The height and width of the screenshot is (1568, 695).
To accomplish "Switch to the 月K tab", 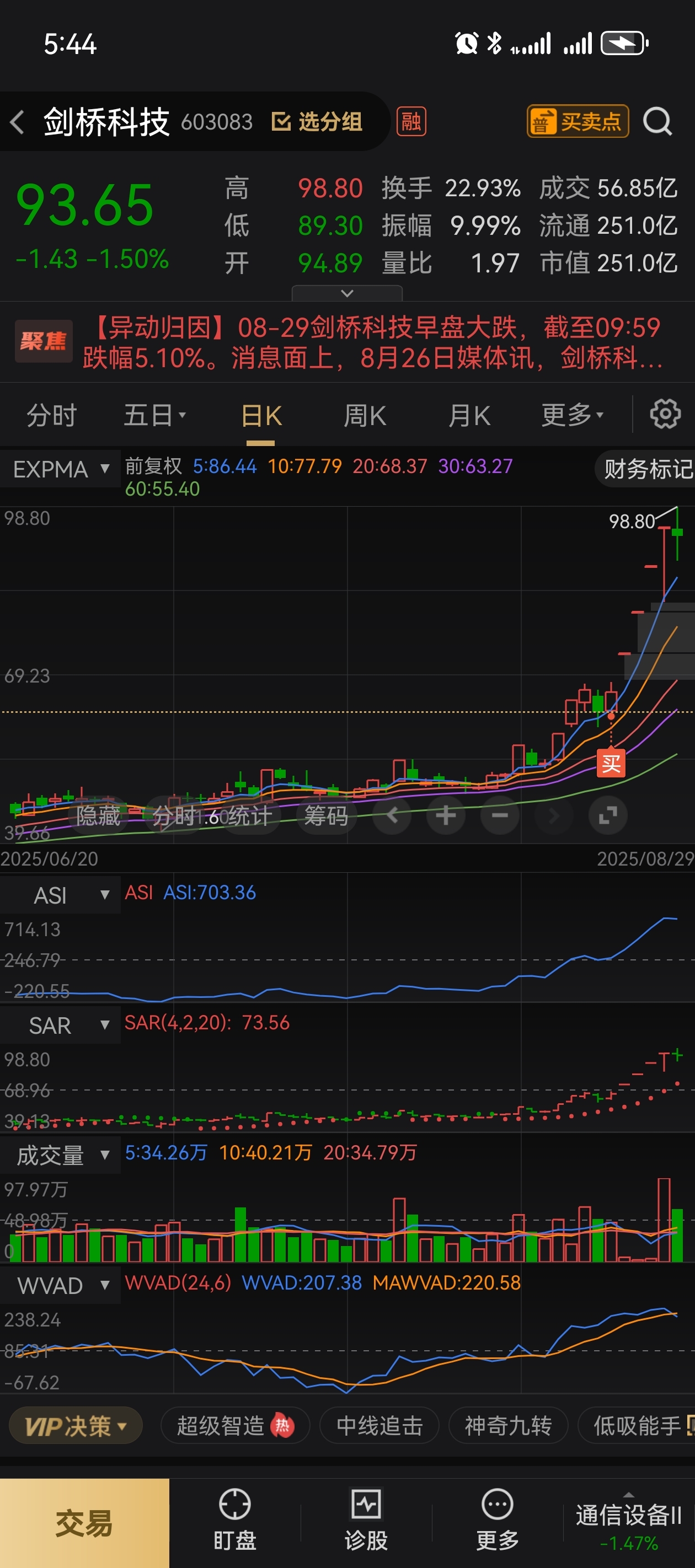I will tap(469, 416).
